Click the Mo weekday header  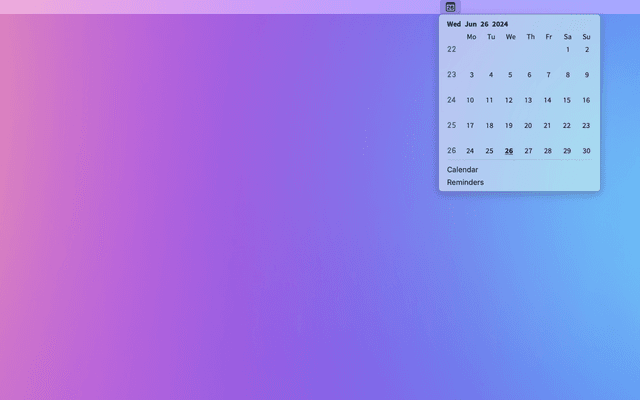(471, 37)
